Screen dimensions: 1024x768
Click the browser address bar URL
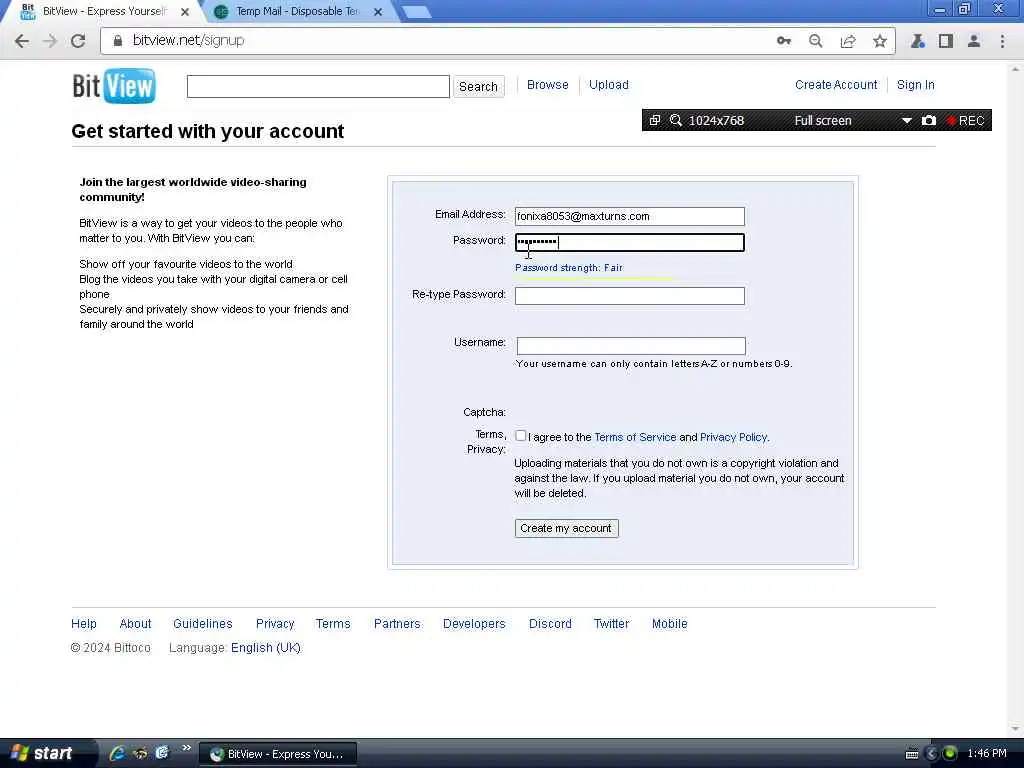pos(189,40)
